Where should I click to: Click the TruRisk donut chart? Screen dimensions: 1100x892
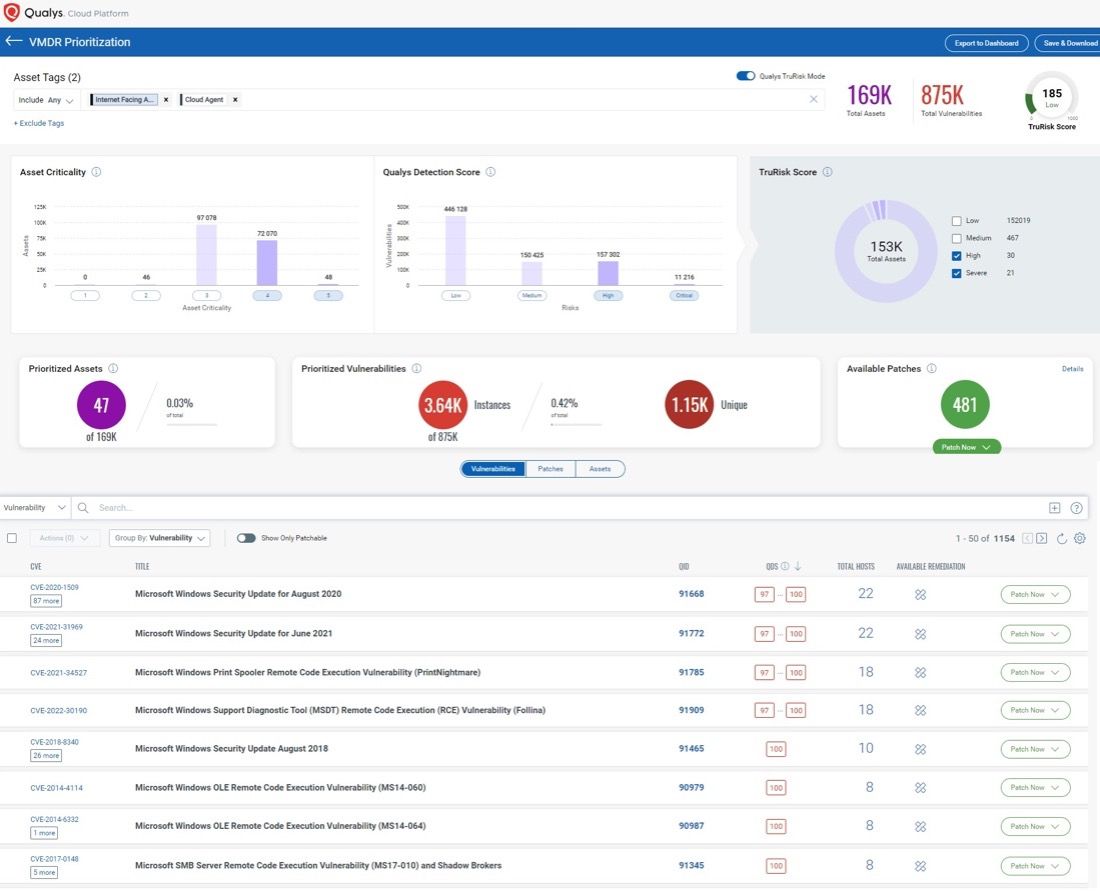coord(886,251)
